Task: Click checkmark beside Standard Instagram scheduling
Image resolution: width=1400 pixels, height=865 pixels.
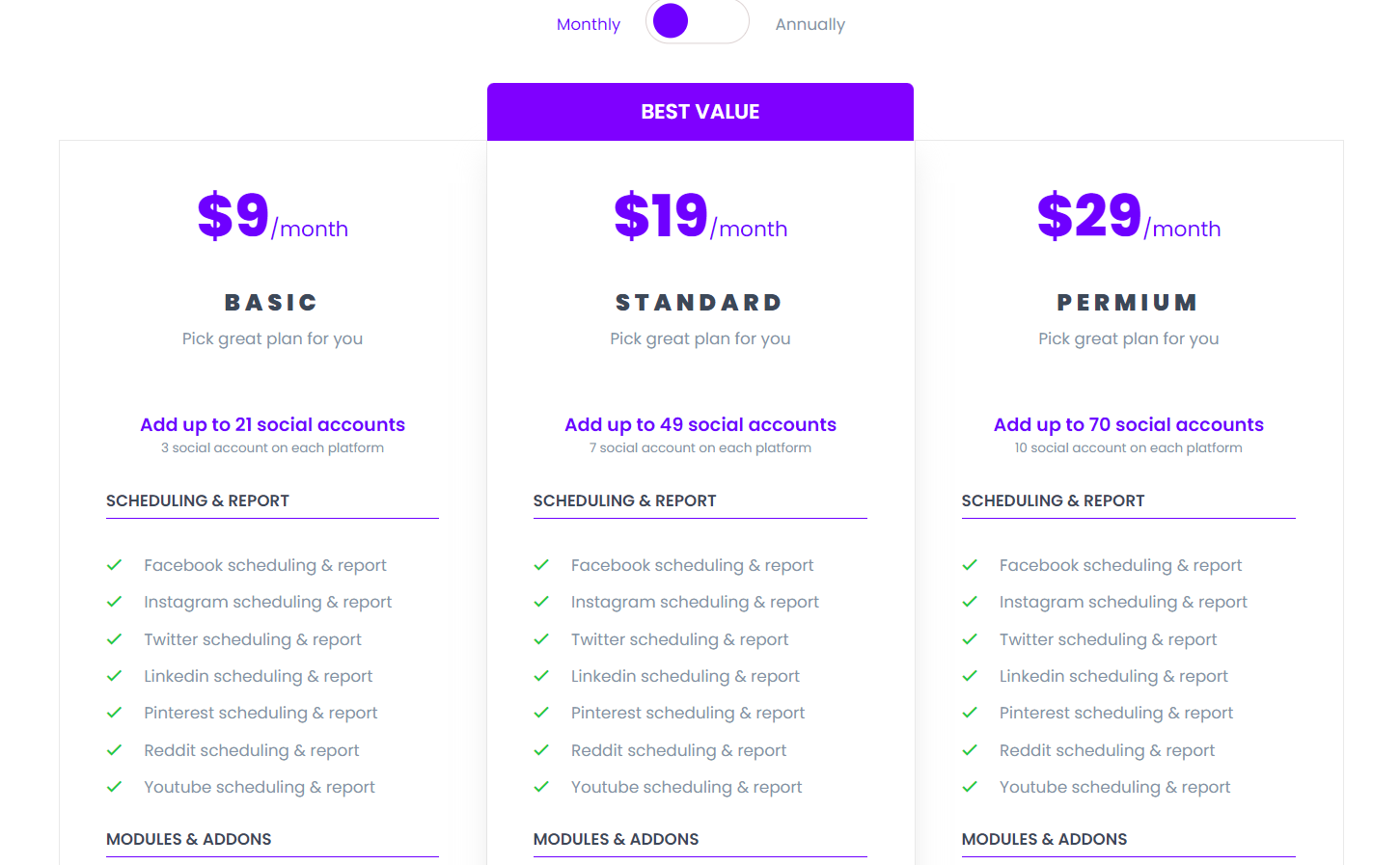Action: (541, 602)
